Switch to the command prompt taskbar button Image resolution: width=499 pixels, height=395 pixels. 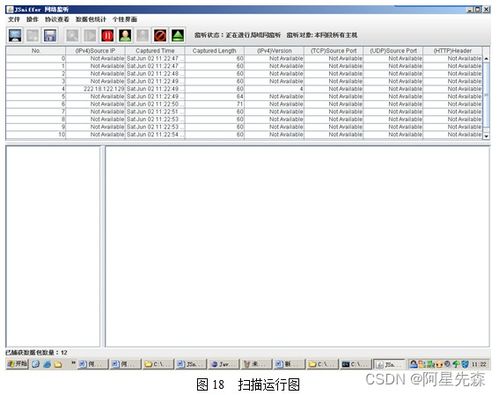[355, 364]
